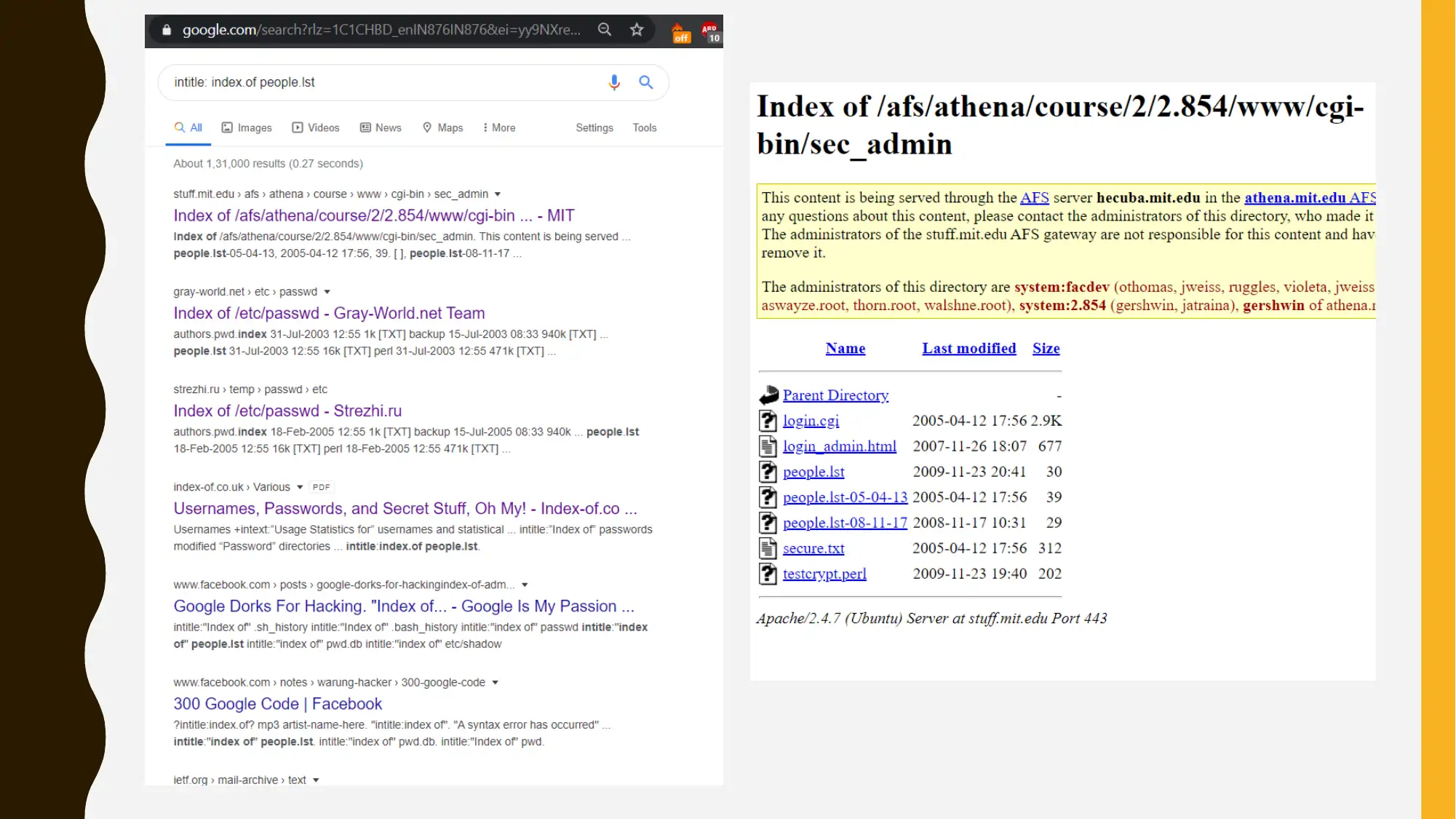Open login.cgi file link

[x=811, y=421]
